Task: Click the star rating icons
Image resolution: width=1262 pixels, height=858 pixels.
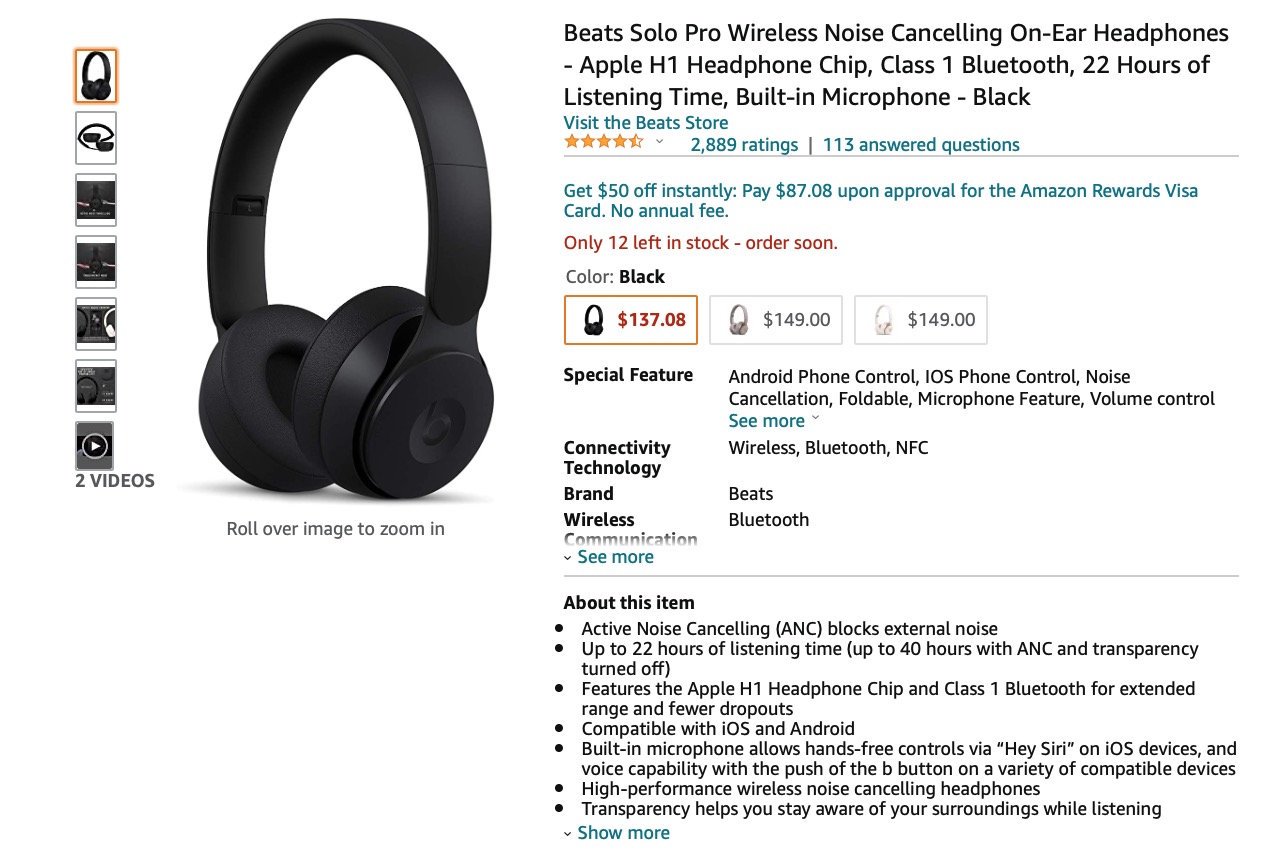Action: click(x=604, y=142)
